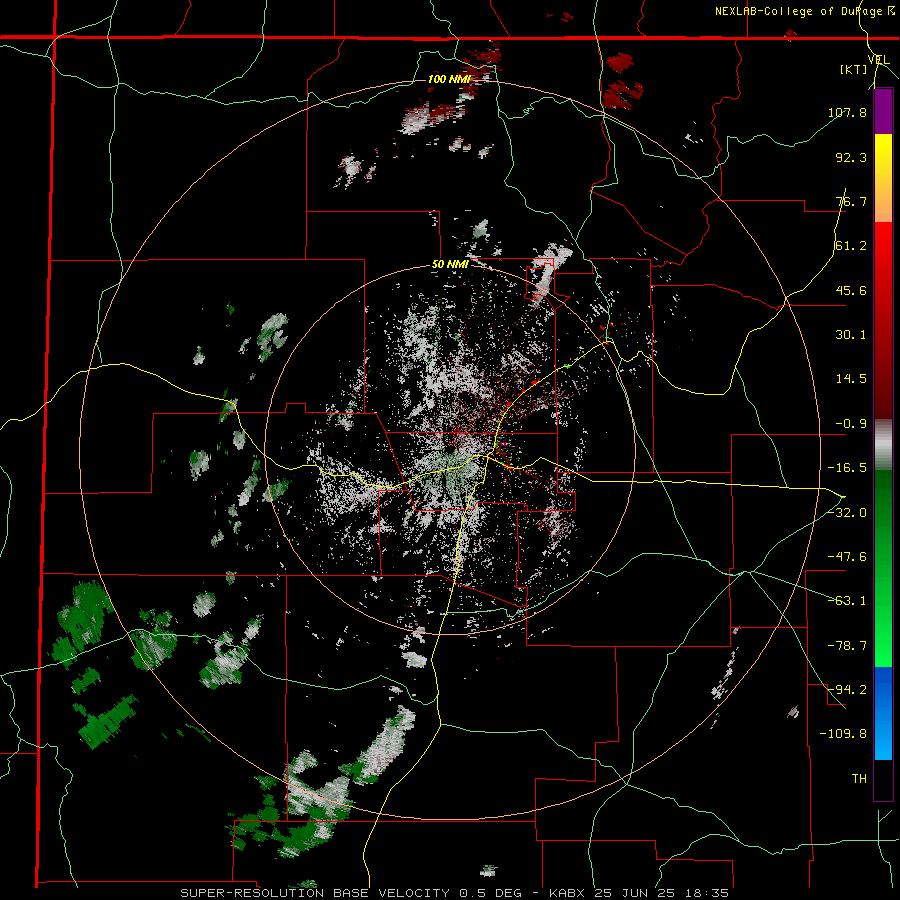Click the 100 NMI range ring label

coord(449,79)
